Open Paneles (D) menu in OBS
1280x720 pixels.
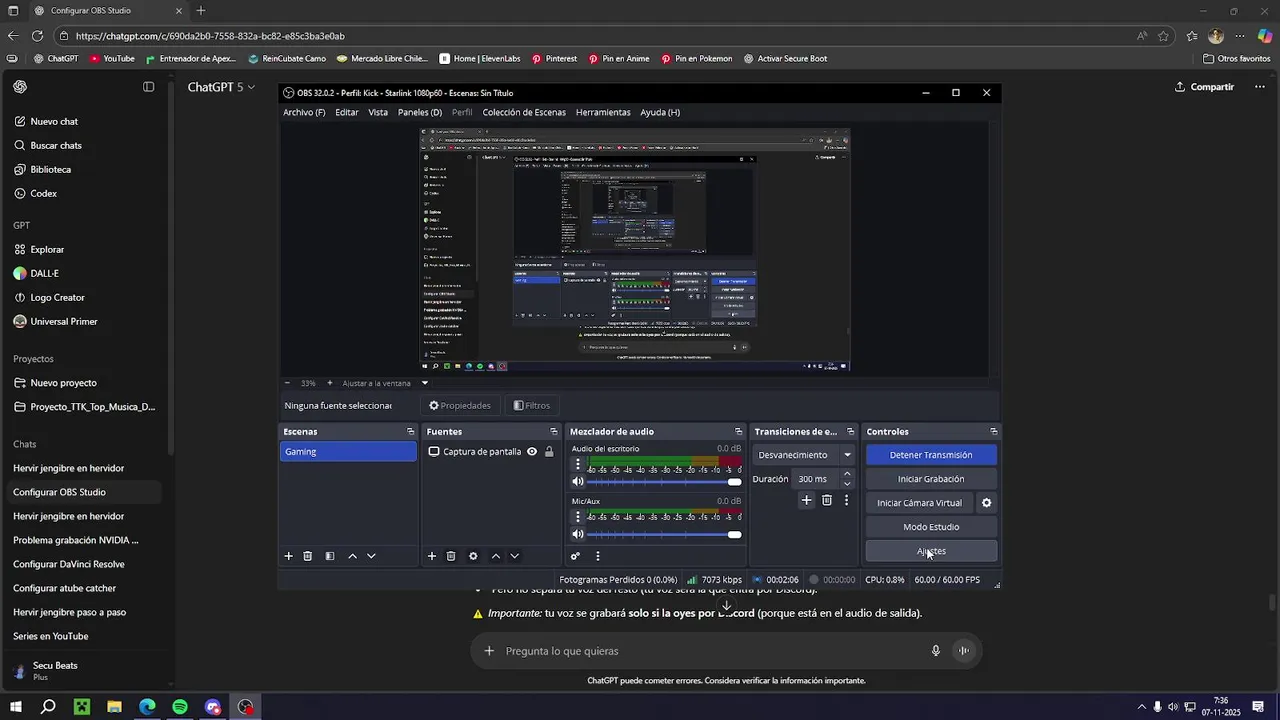pos(420,112)
